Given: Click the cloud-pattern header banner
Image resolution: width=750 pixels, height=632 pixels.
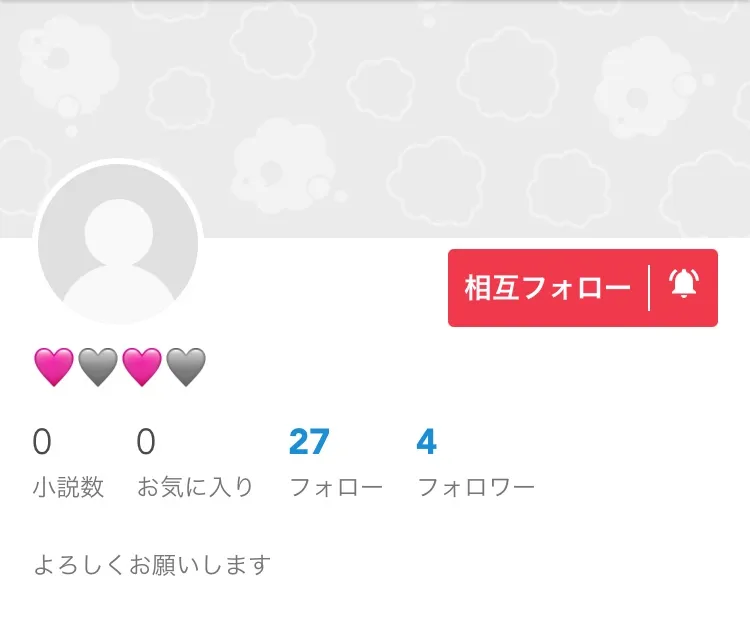Looking at the screenshot, I should (375, 119).
